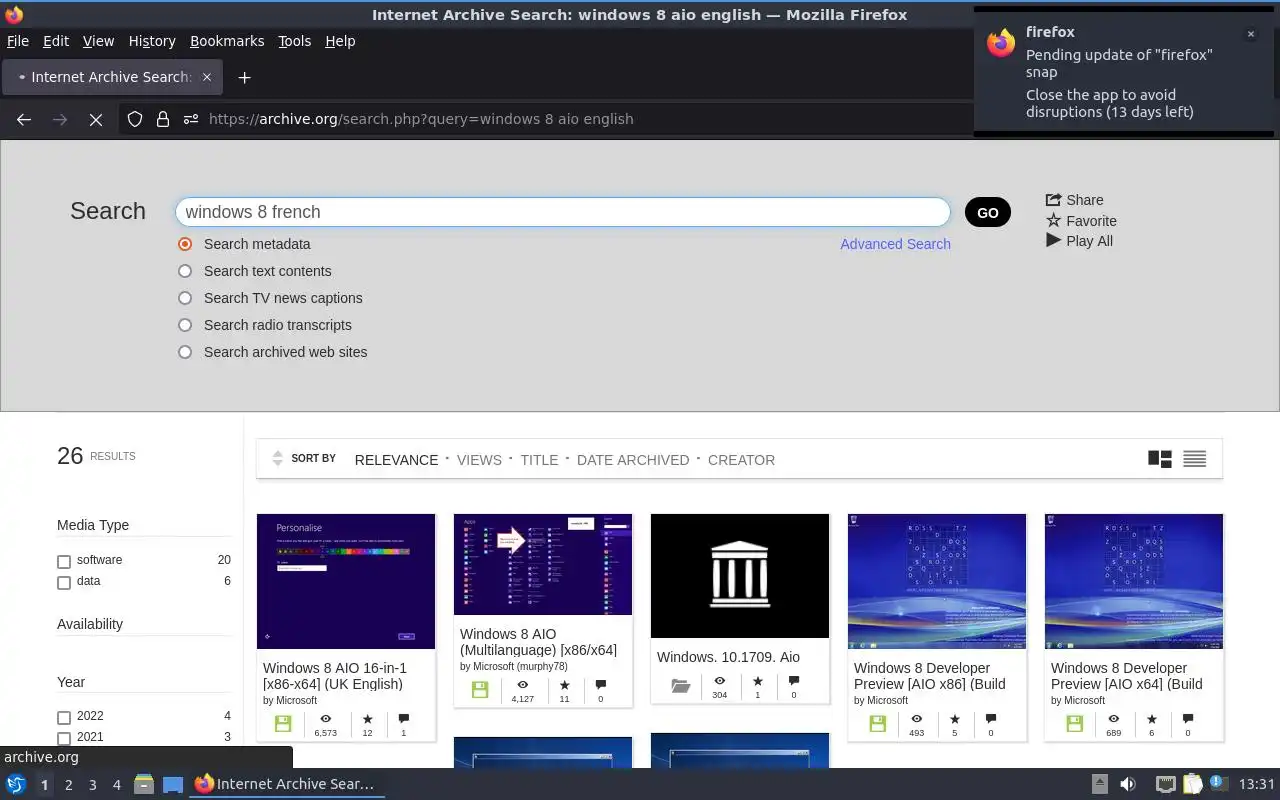
Task: Toggle the sort direction arrows beside SORT BY
Action: (277, 459)
